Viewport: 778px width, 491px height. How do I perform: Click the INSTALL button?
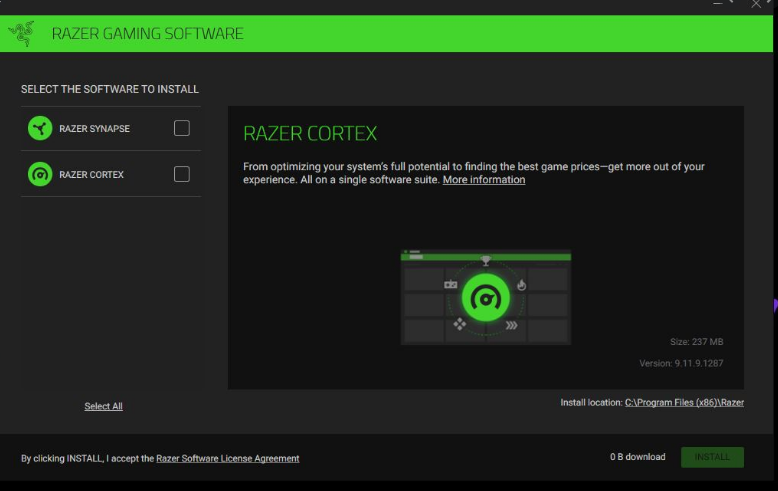pos(712,457)
